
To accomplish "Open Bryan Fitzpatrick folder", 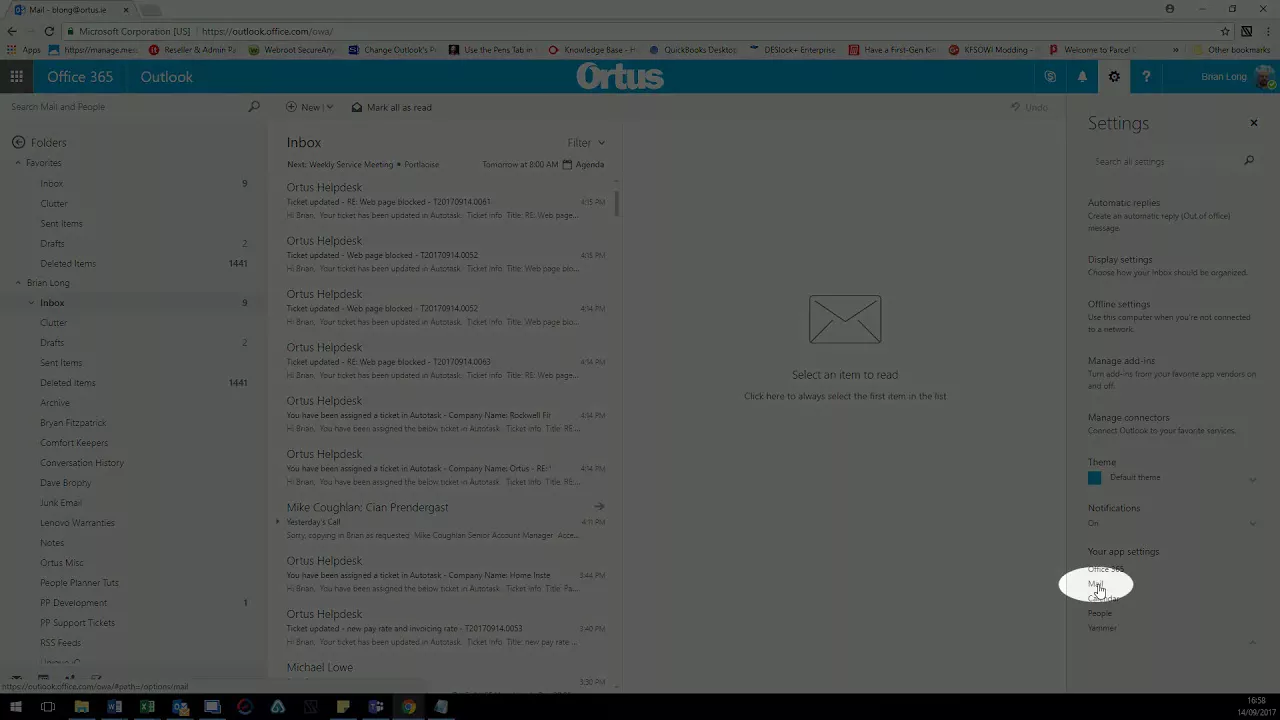I will click(73, 423).
